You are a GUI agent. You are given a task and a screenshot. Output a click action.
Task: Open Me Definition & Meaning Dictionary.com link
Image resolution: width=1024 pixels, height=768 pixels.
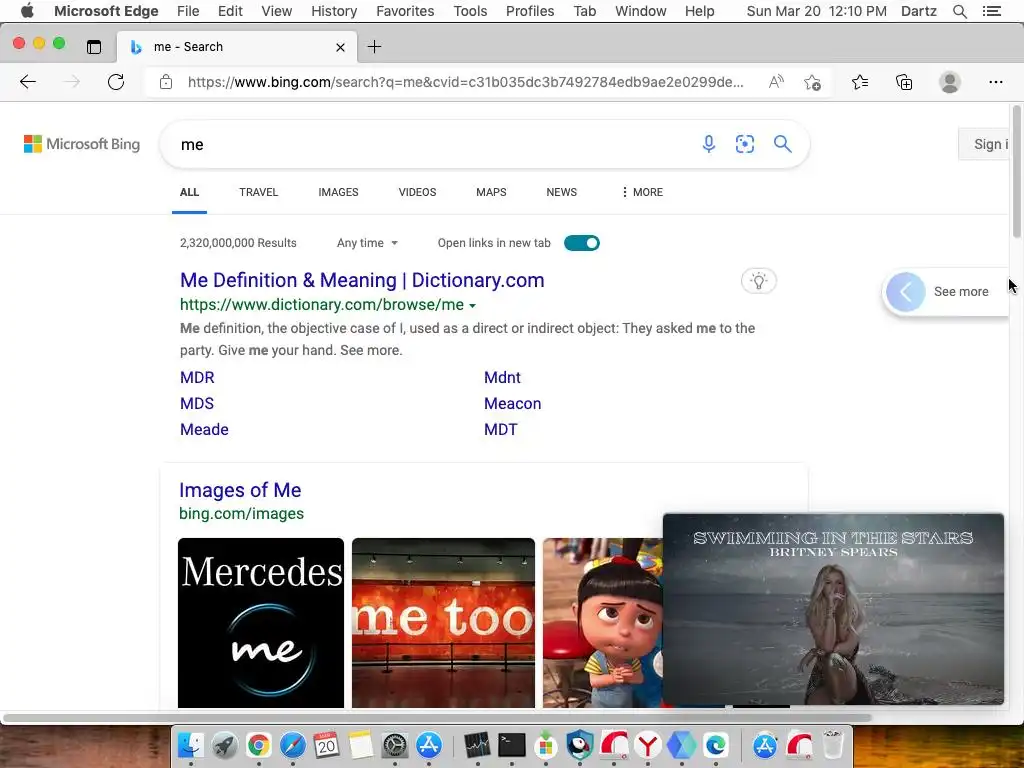[x=362, y=280]
